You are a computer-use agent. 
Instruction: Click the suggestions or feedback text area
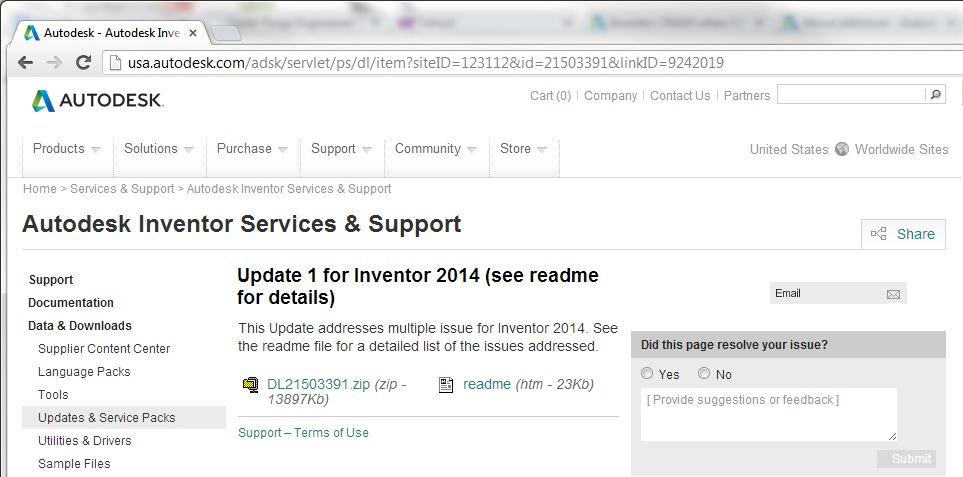coord(768,414)
